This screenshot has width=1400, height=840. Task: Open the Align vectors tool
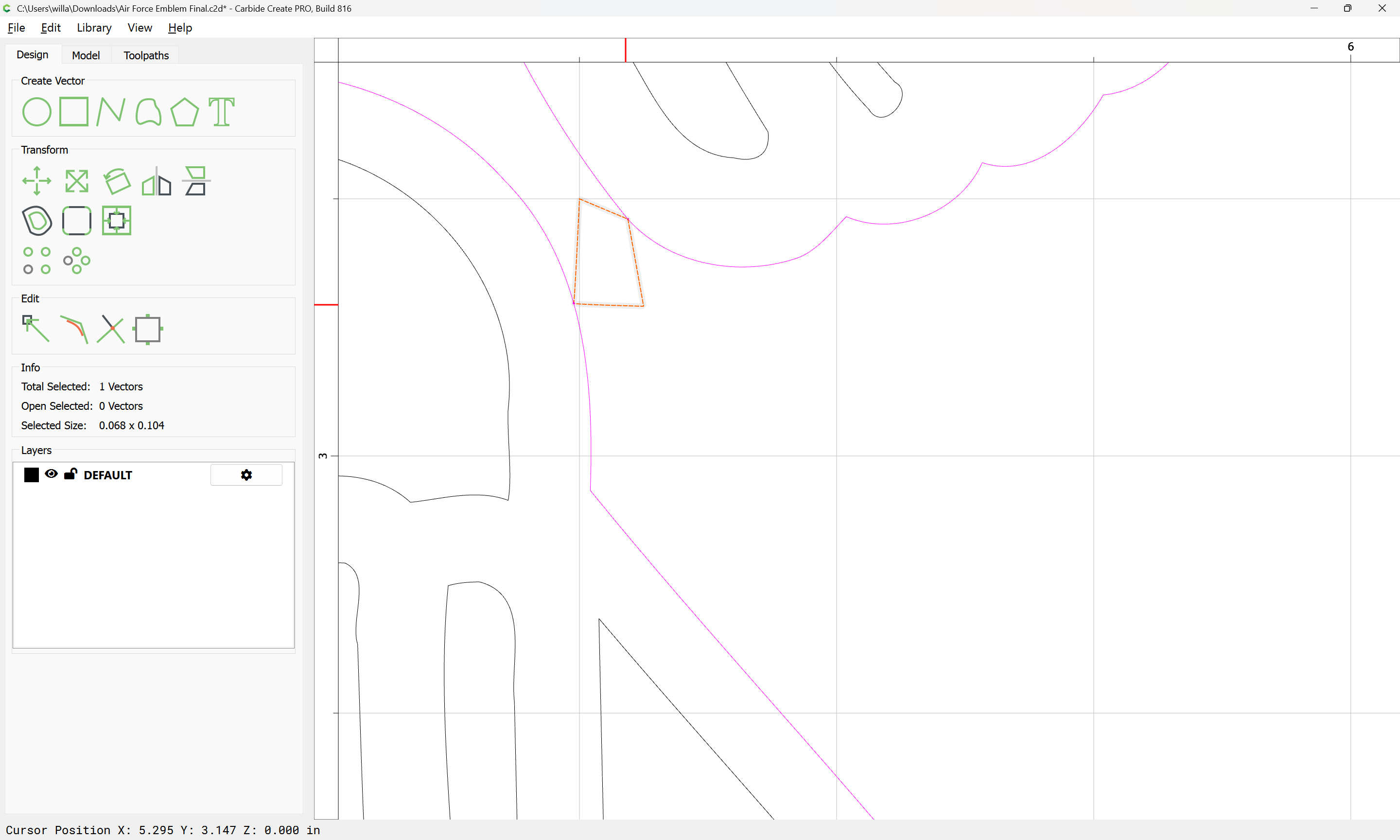tap(196, 181)
